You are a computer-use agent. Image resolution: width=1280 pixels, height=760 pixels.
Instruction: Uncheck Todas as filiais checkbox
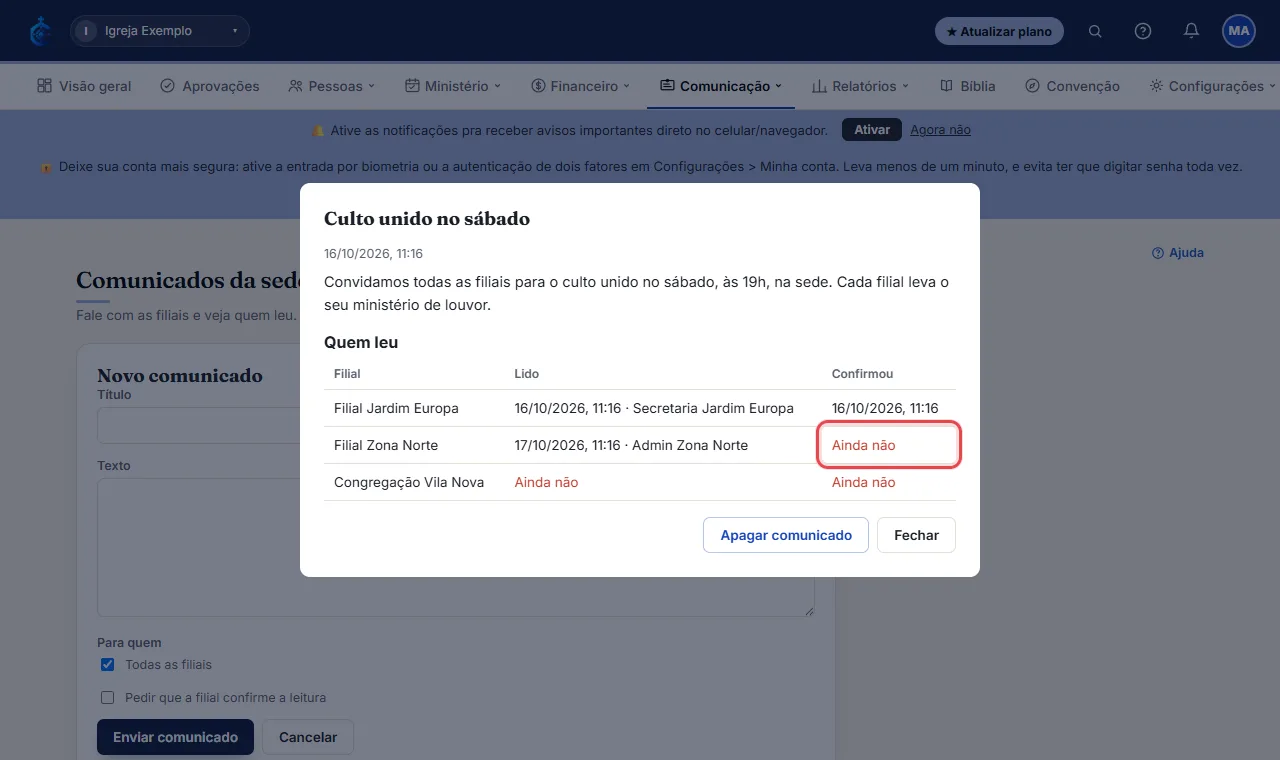click(108, 665)
